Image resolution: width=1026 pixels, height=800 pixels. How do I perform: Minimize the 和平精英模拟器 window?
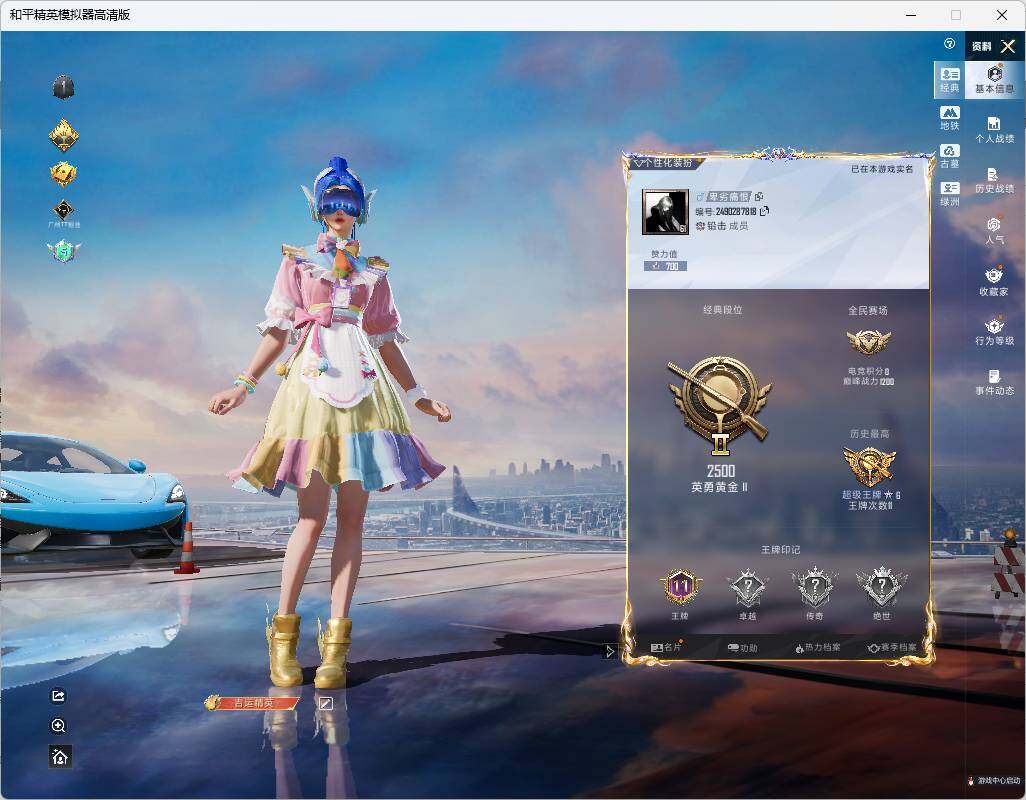tap(911, 15)
